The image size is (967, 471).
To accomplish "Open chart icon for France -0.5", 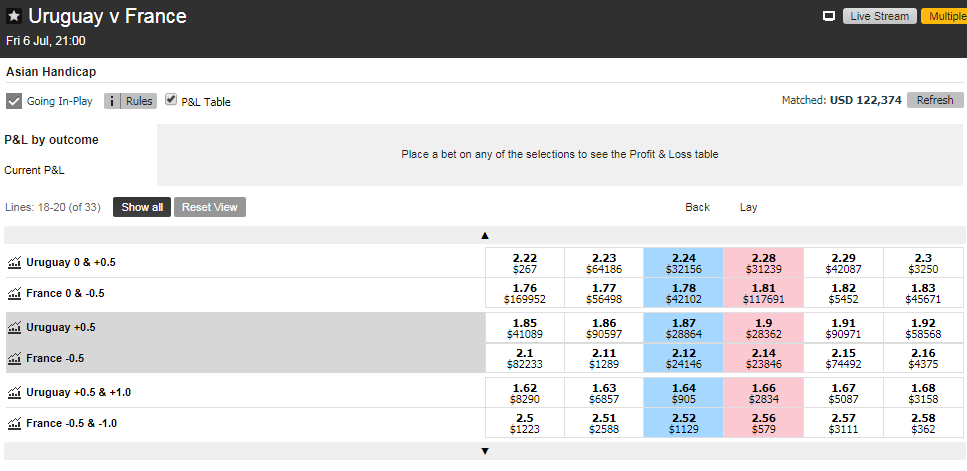I will [x=14, y=358].
